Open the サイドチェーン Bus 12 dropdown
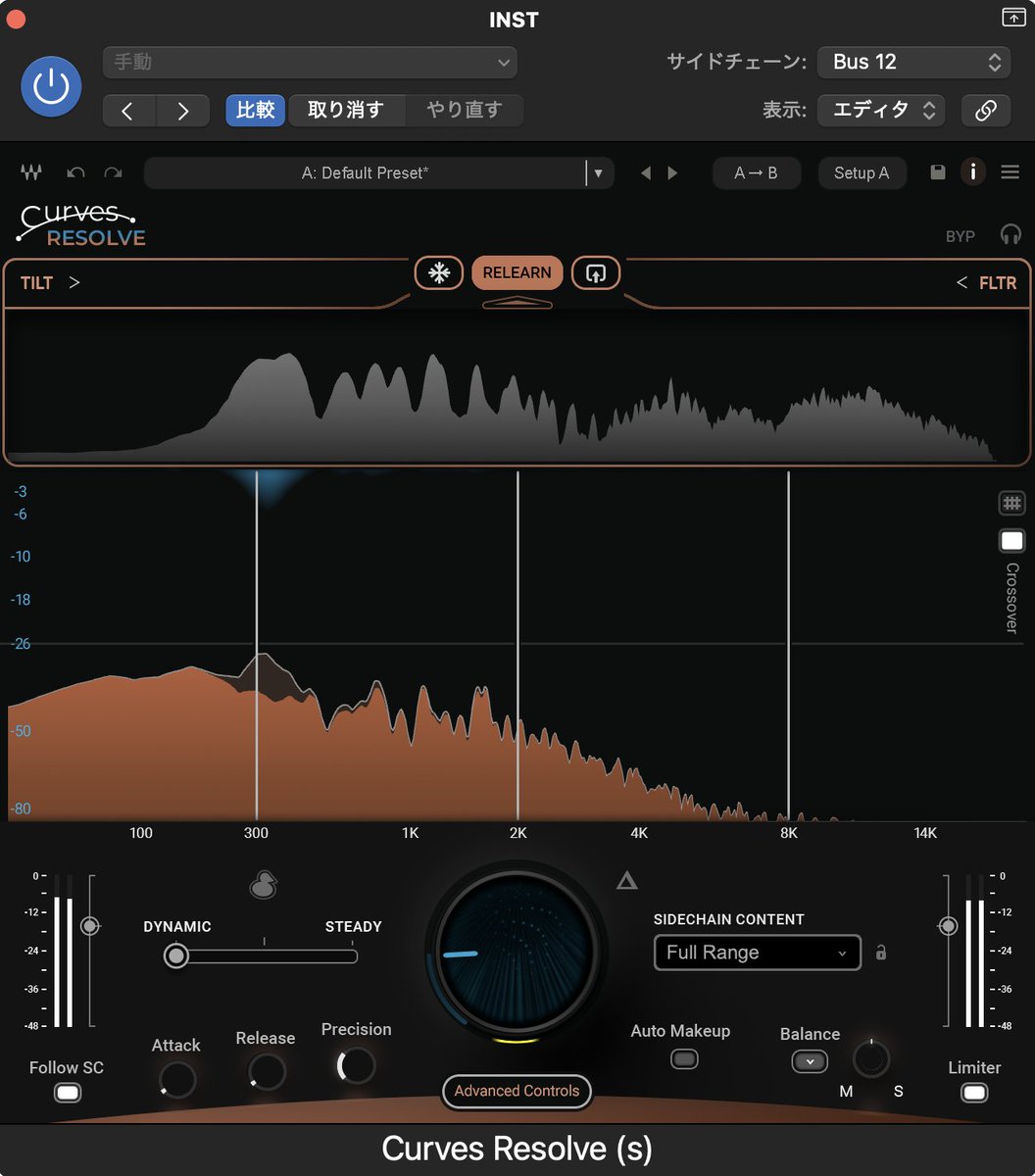1035x1176 pixels. [x=913, y=62]
